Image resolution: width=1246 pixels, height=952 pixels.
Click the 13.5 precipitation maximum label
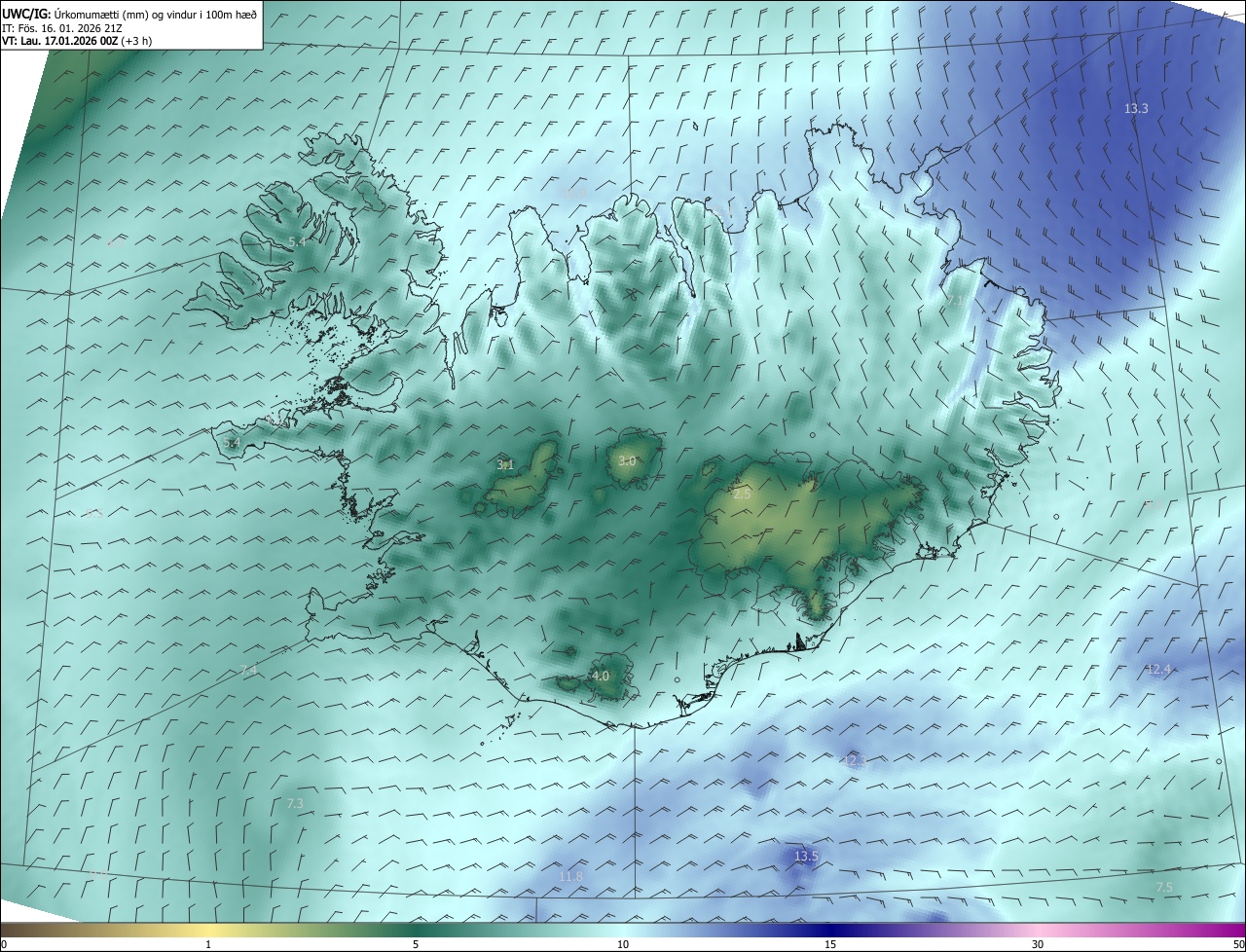[806, 857]
